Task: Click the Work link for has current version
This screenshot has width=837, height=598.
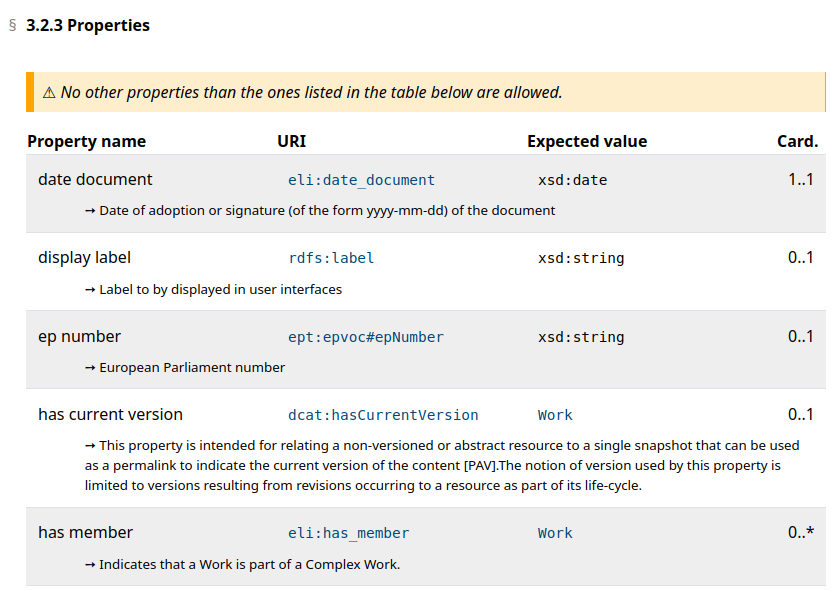Action: [x=555, y=415]
